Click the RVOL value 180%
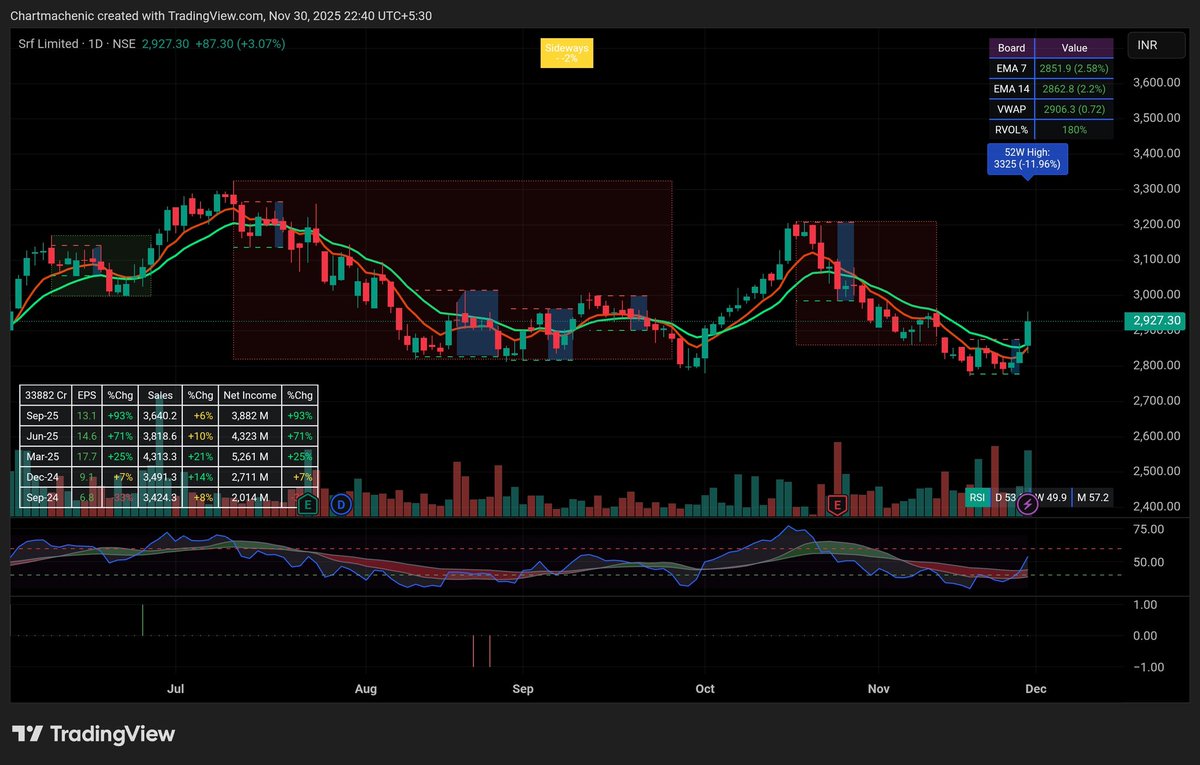1200x765 pixels. pos(1074,129)
